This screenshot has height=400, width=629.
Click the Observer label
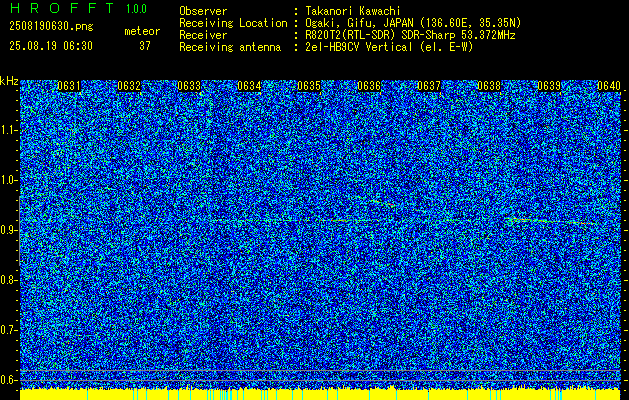(x=203, y=11)
